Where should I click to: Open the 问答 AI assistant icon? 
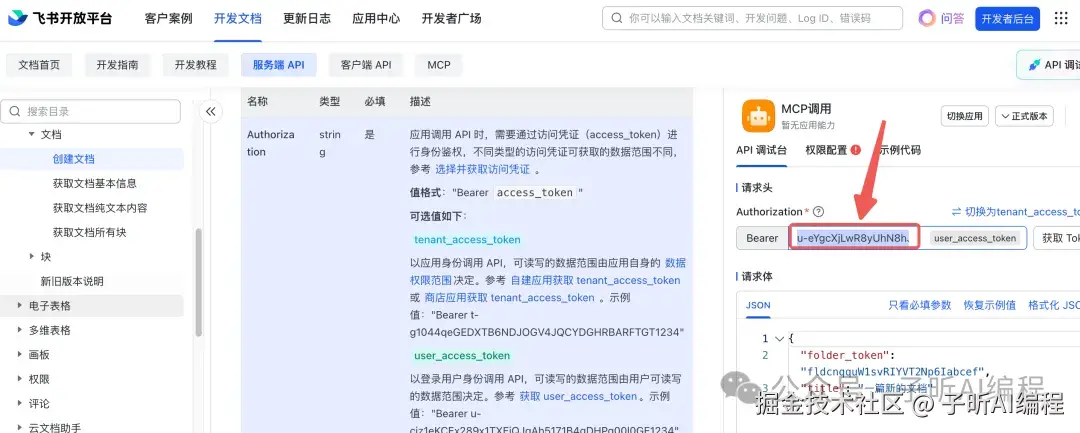click(928, 19)
